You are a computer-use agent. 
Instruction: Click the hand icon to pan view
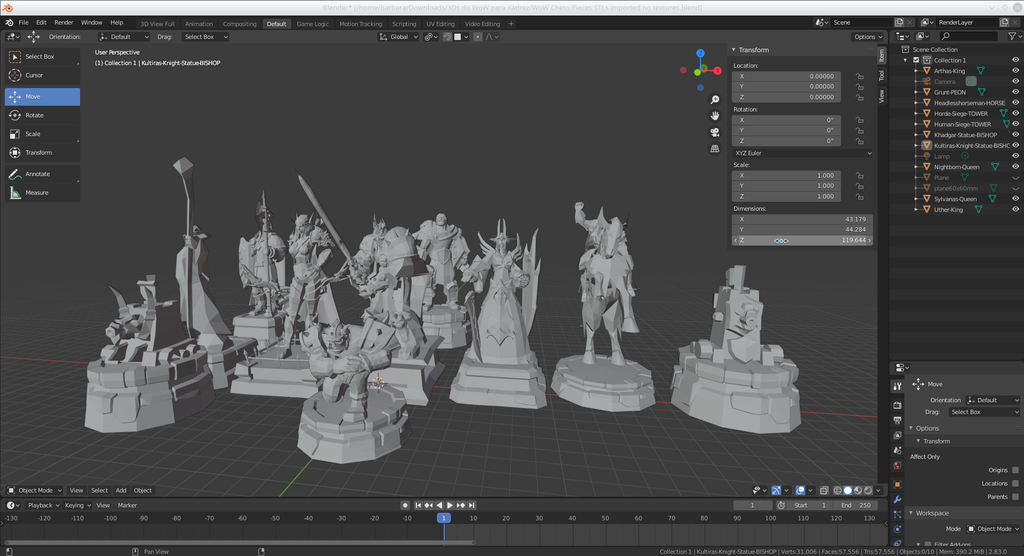[x=715, y=116]
